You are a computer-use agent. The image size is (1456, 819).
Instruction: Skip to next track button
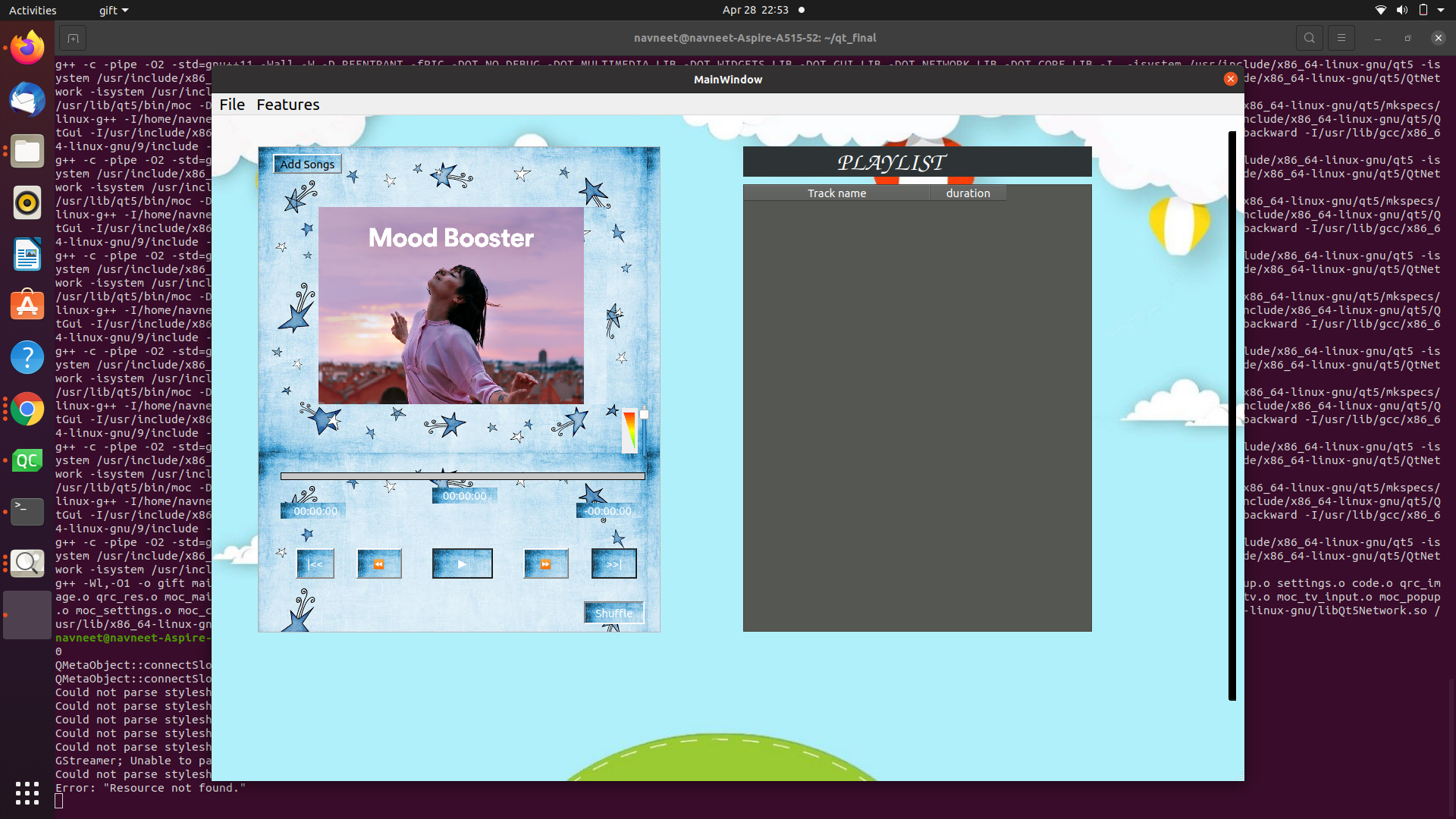coord(613,564)
